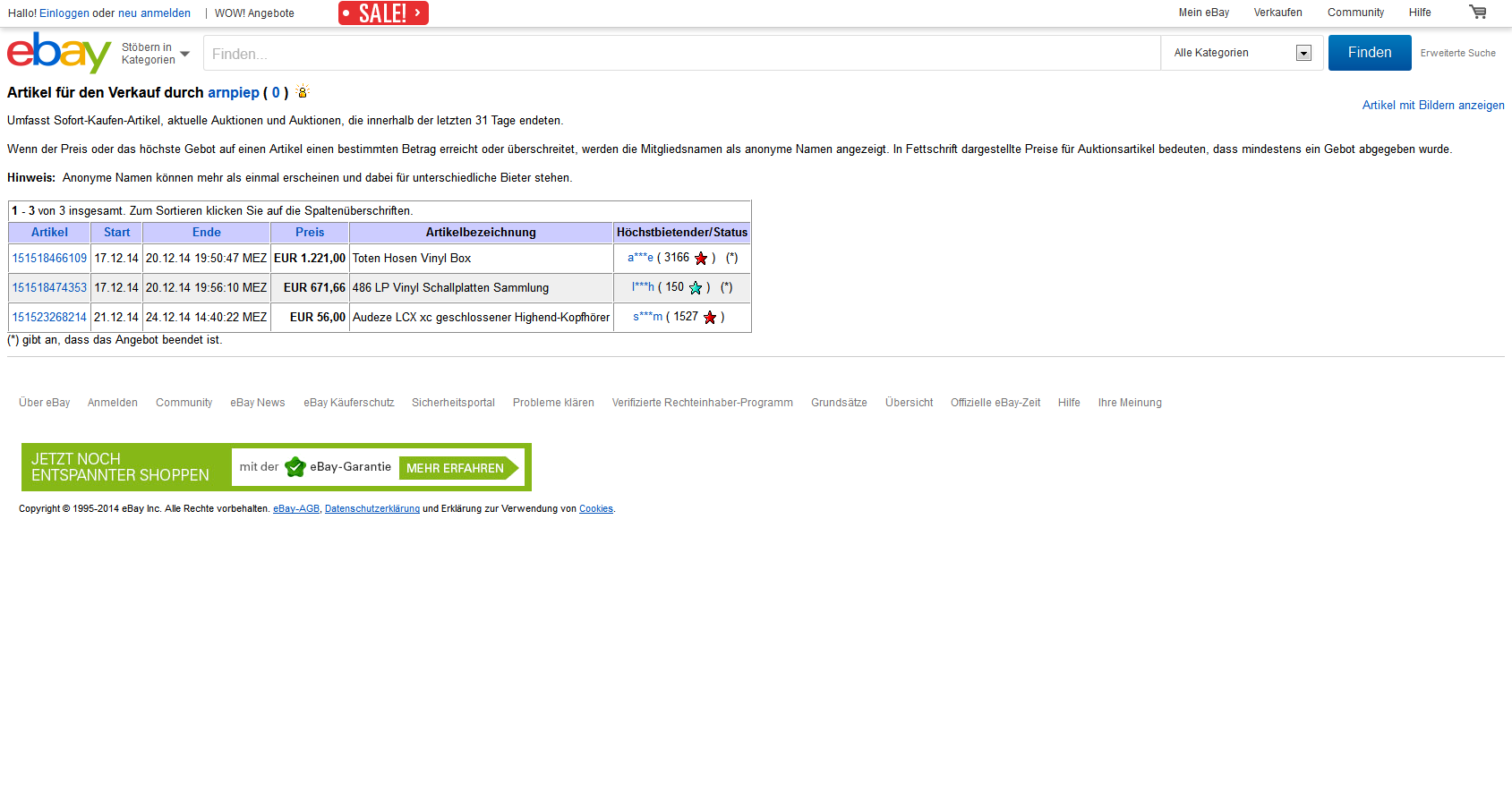The height and width of the screenshot is (809, 1512).
Task: Click Artikel mit Bildern anzeigen
Action: pyautogui.click(x=1433, y=105)
